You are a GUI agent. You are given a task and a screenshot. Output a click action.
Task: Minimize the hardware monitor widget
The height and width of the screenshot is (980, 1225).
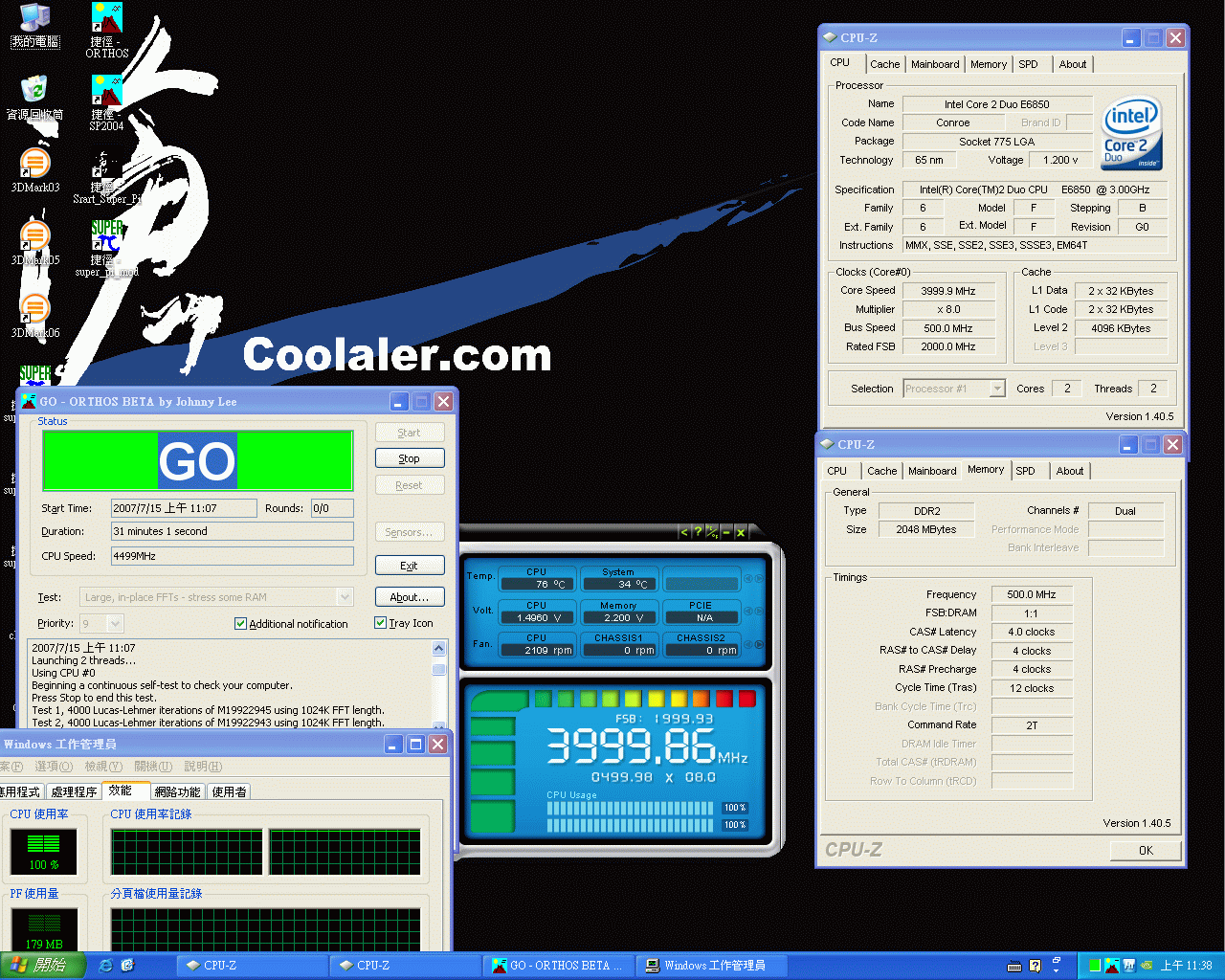[x=726, y=532]
